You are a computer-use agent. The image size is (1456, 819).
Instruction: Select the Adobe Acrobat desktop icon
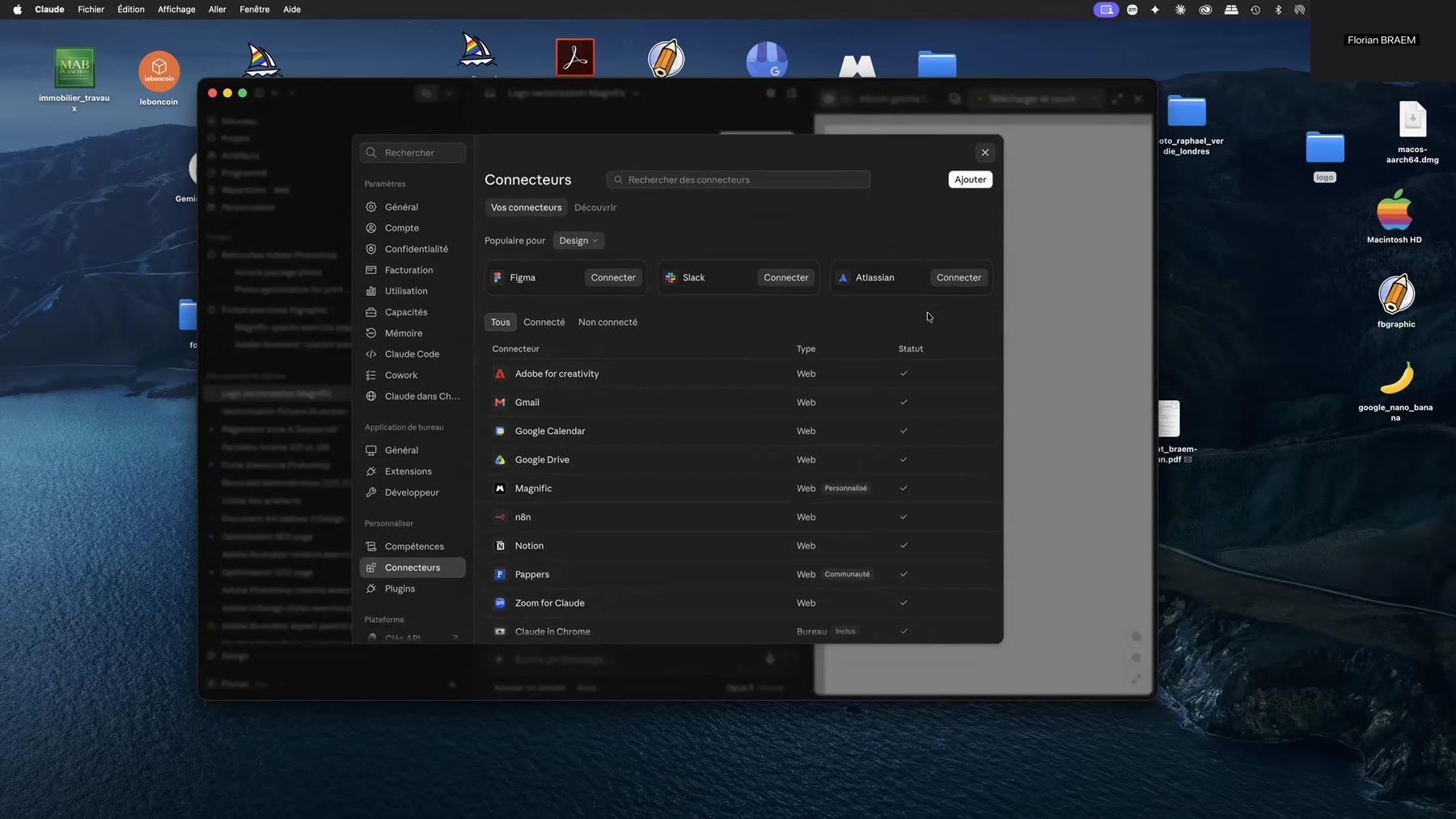point(575,57)
